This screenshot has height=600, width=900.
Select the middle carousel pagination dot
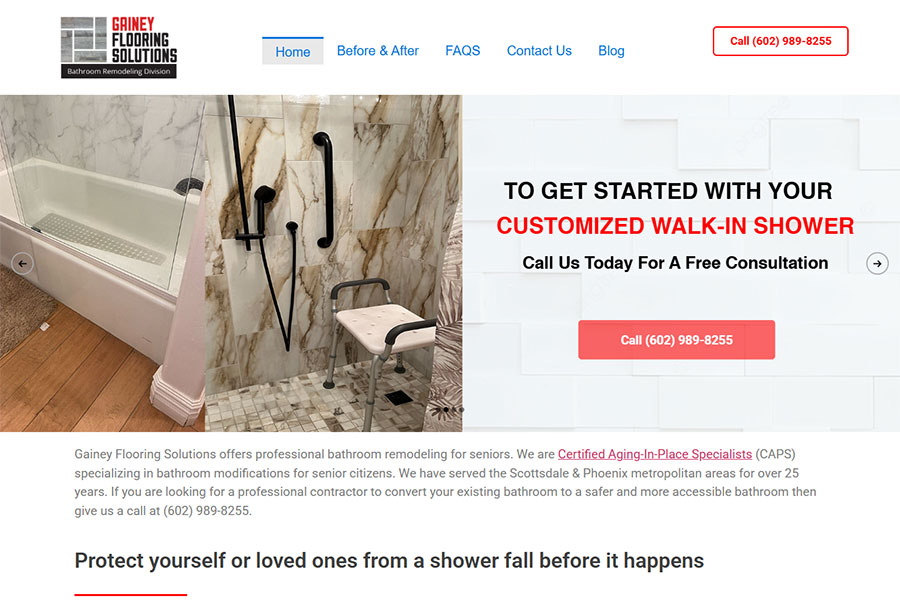tap(454, 409)
